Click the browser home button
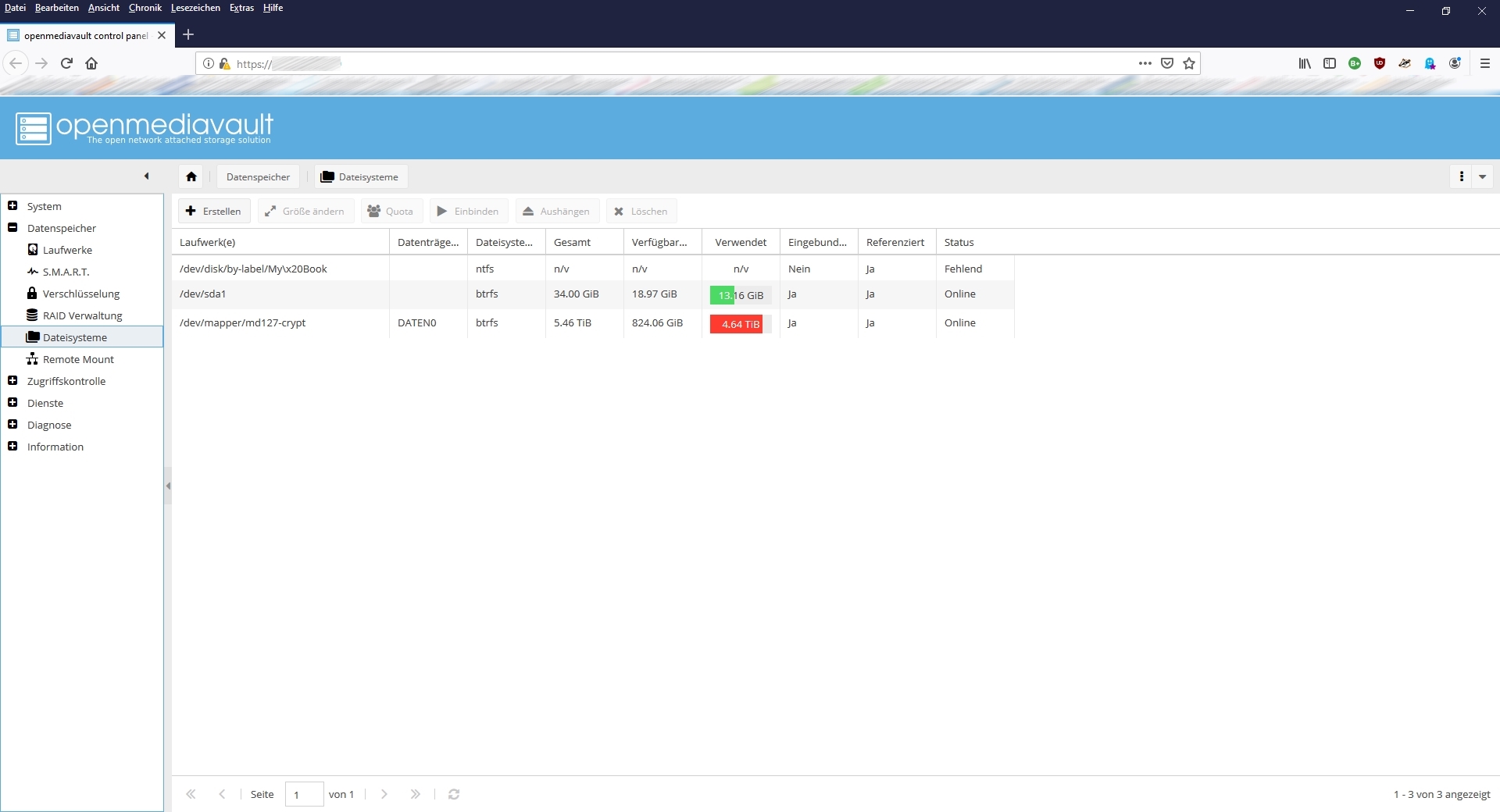Viewport: 1500px width, 812px height. coord(91,63)
